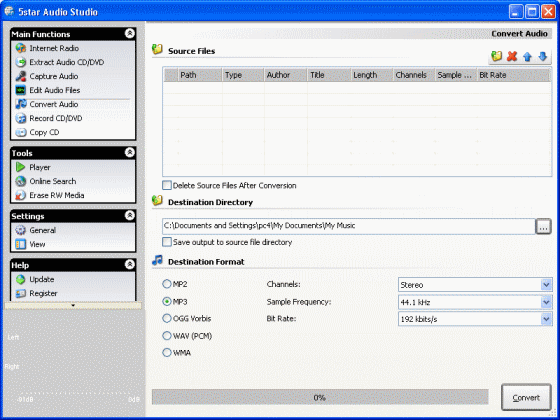
Task: Click the 5star Audio Studio title bar icon
Action: coord(9,11)
